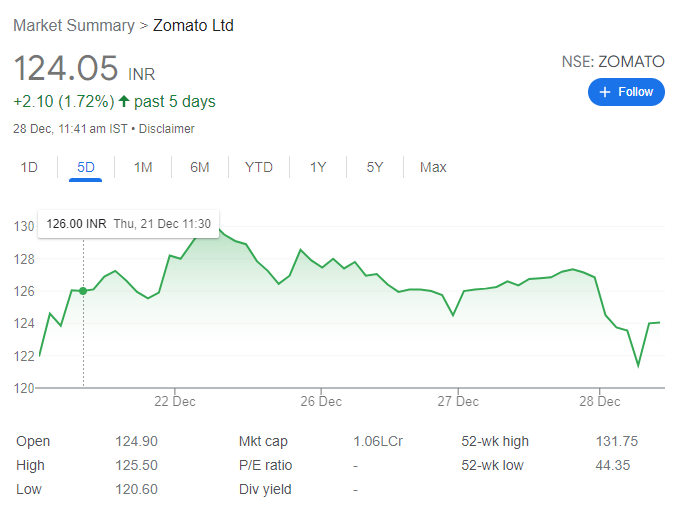Click the Div yield label

point(265,489)
